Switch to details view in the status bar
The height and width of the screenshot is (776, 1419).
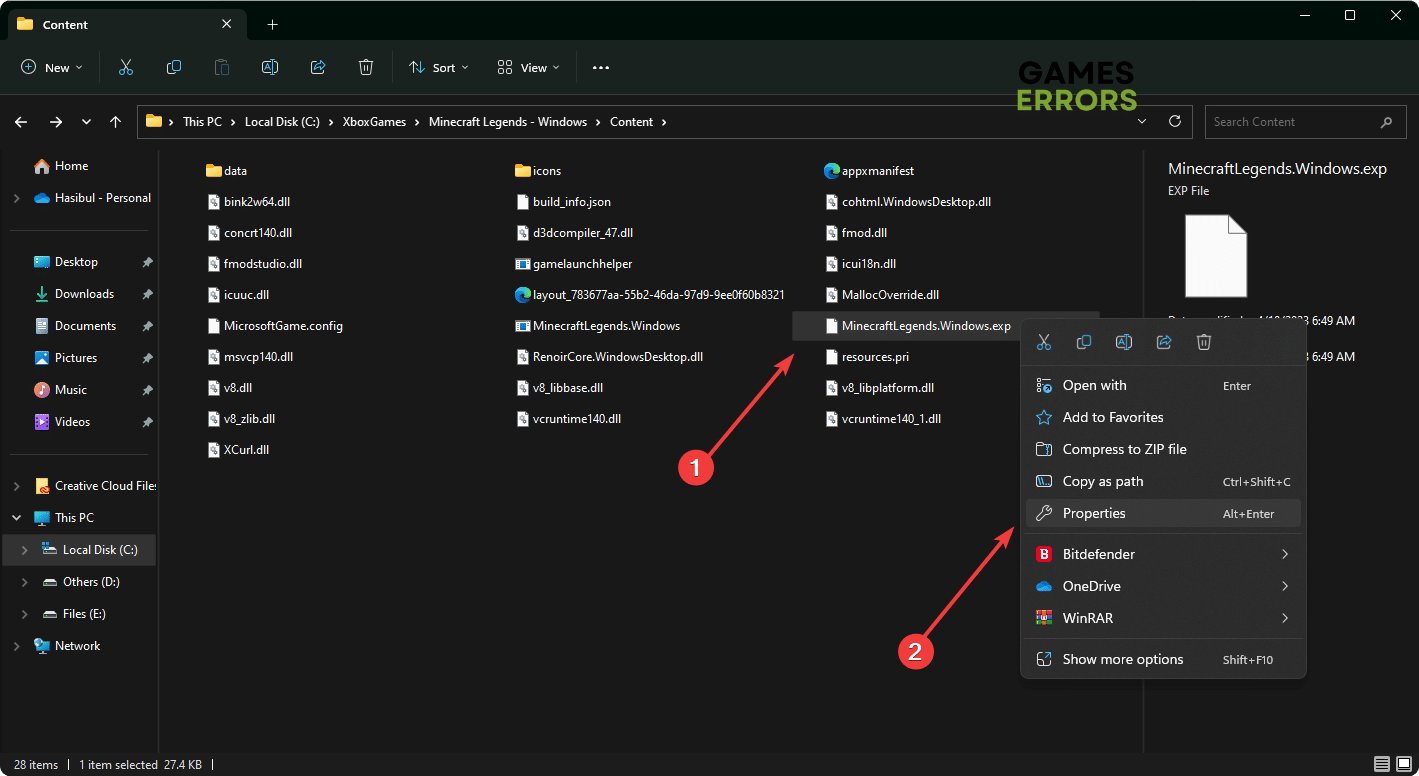coord(1382,764)
